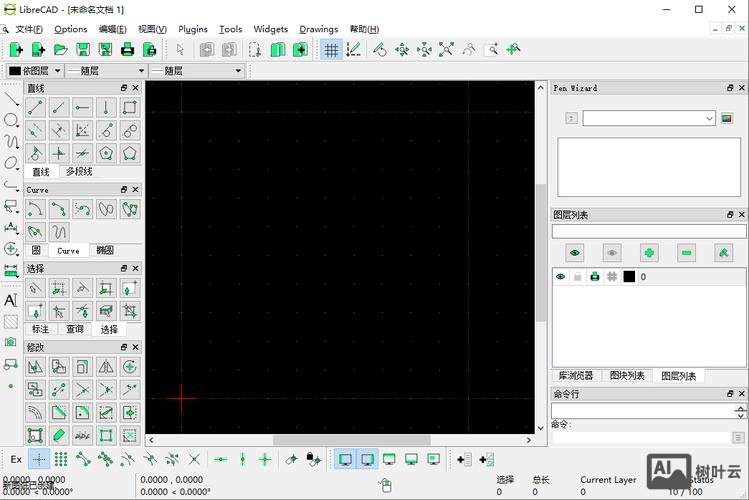The image size is (749, 500).
Task: Click the remove layer minus button
Action: 686,253
